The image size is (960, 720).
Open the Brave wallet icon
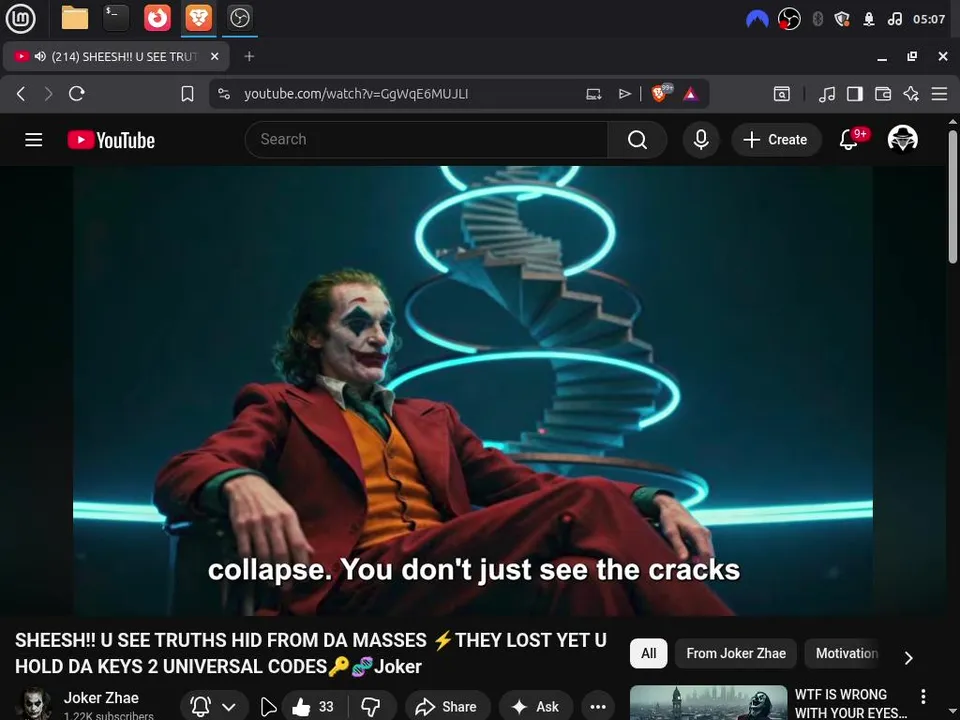pyautogui.click(x=883, y=94)
